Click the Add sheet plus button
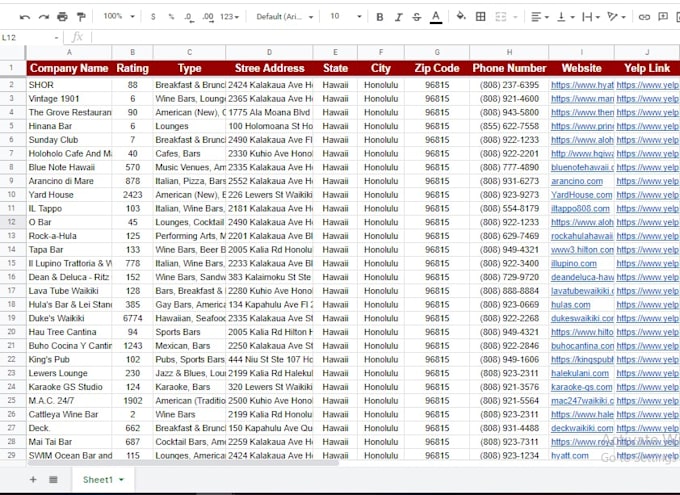This screenshot has height=495, width=680. [x=33, y=479]
